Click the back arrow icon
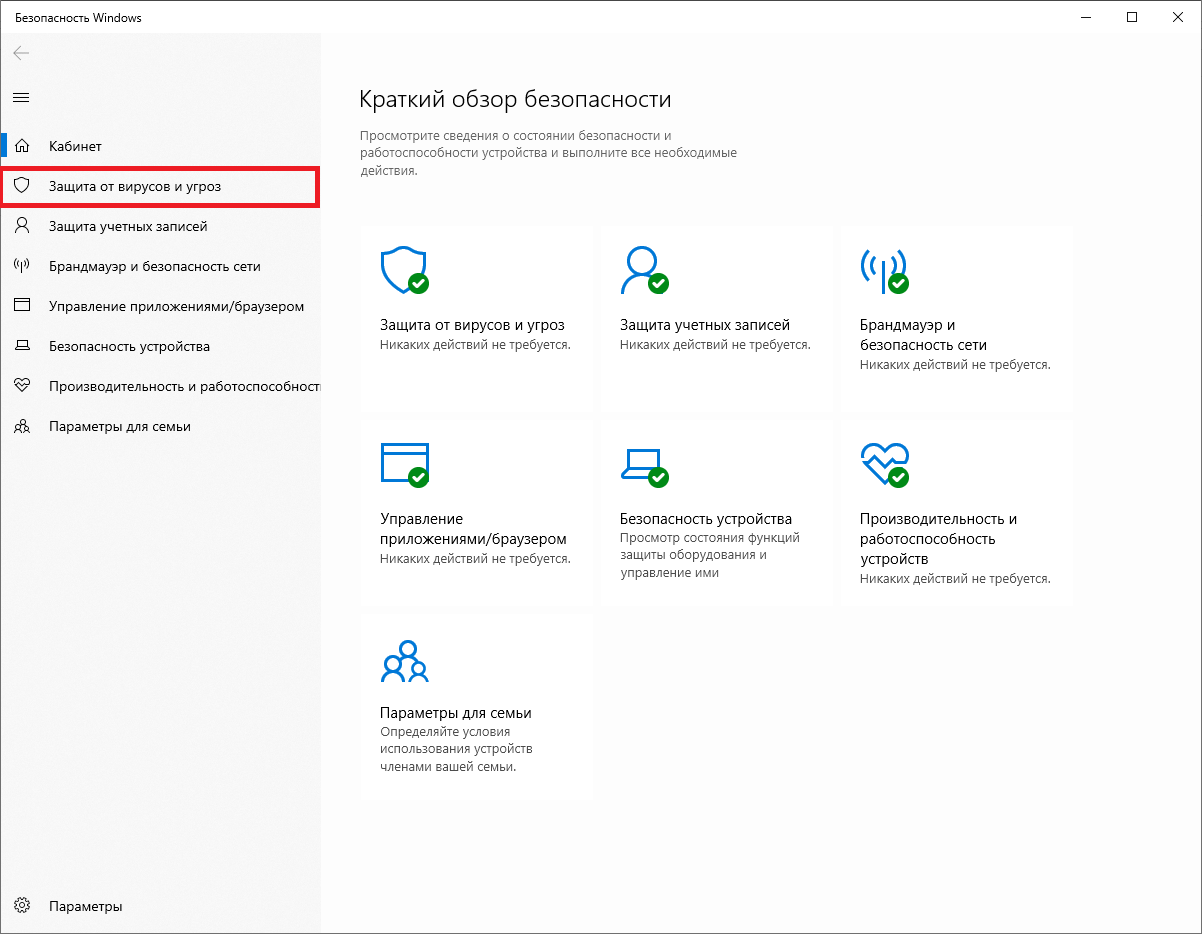1202x934 pixels. click(x=21, y=53)
